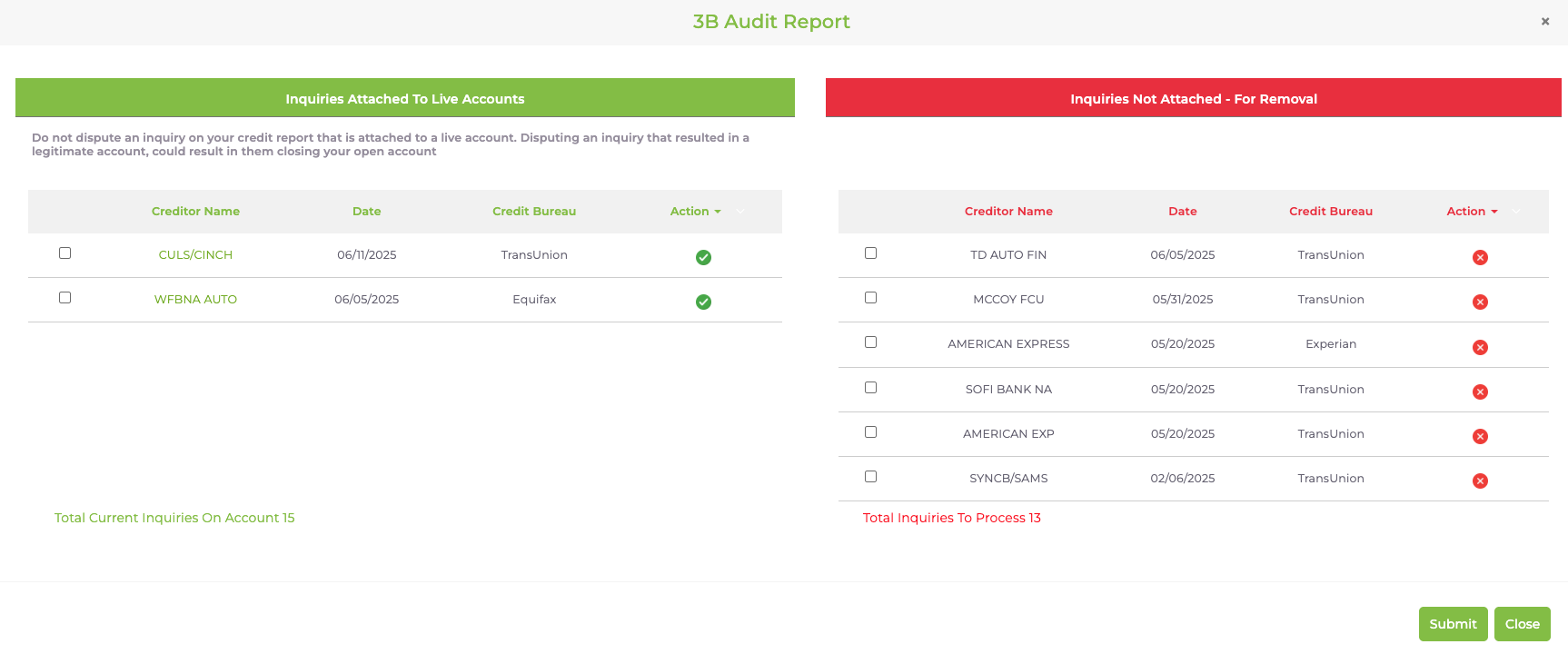Click Total Inquiries To Process 13

952,518
